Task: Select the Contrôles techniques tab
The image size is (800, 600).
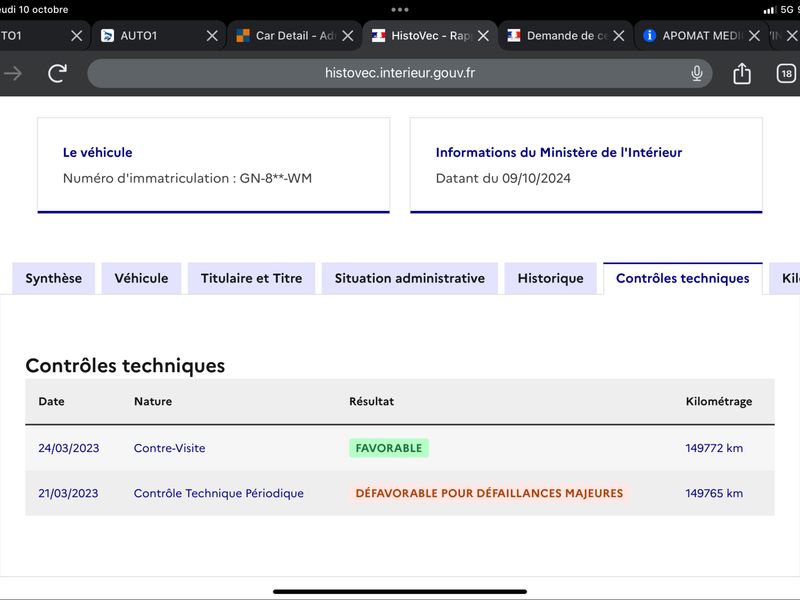Action: pos(683,278)
